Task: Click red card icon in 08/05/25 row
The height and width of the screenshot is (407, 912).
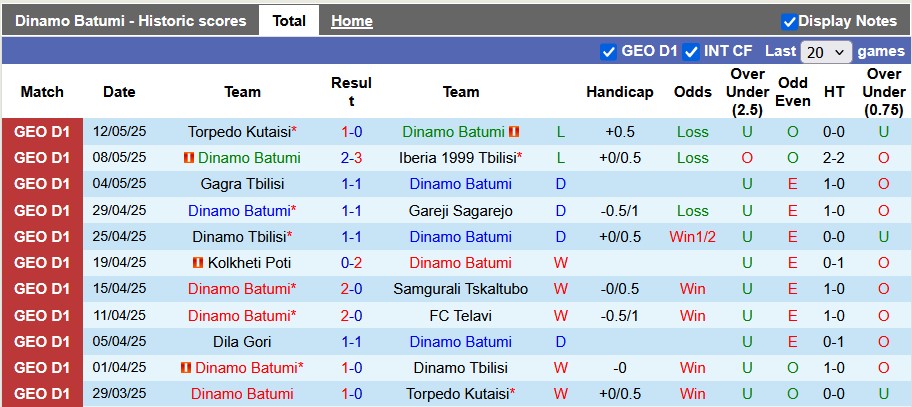Action: click(188, 158)
